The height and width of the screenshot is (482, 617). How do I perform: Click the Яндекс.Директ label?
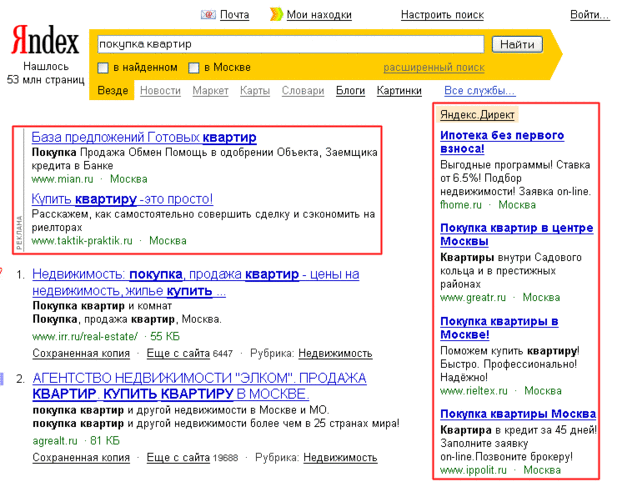[477, 114]
